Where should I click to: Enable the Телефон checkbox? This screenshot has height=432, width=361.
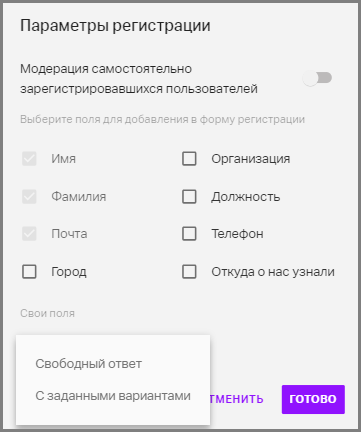coord(189,234)
